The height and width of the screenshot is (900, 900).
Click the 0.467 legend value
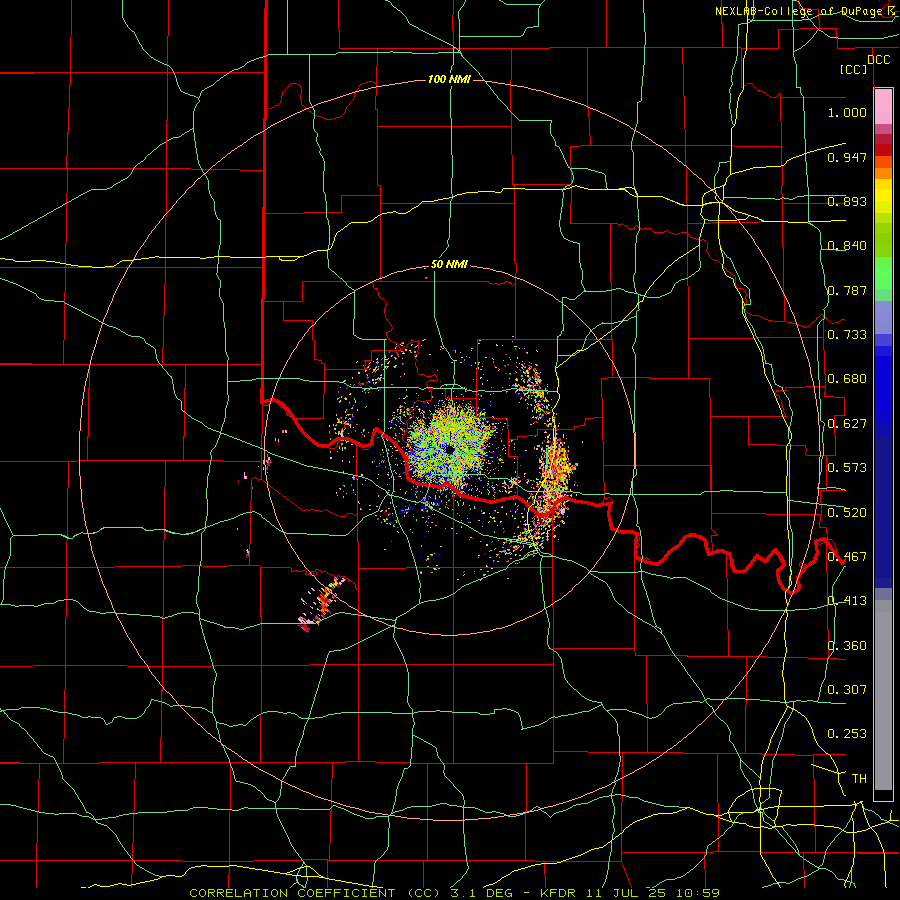[x=847, y=557]
